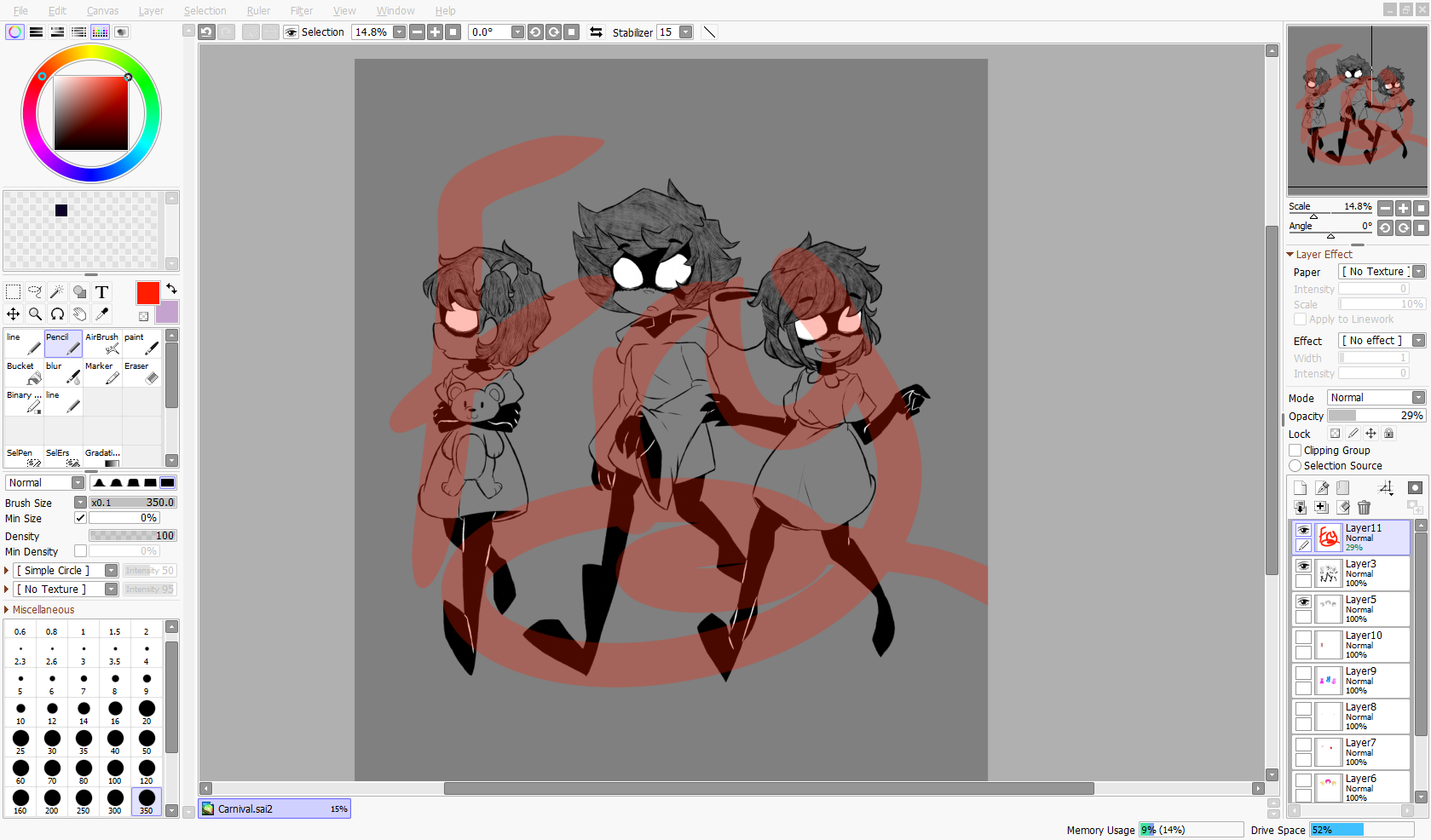Switch to the Carnival.sai2 document tab
1431x840 pixels.
click(274, 808)
